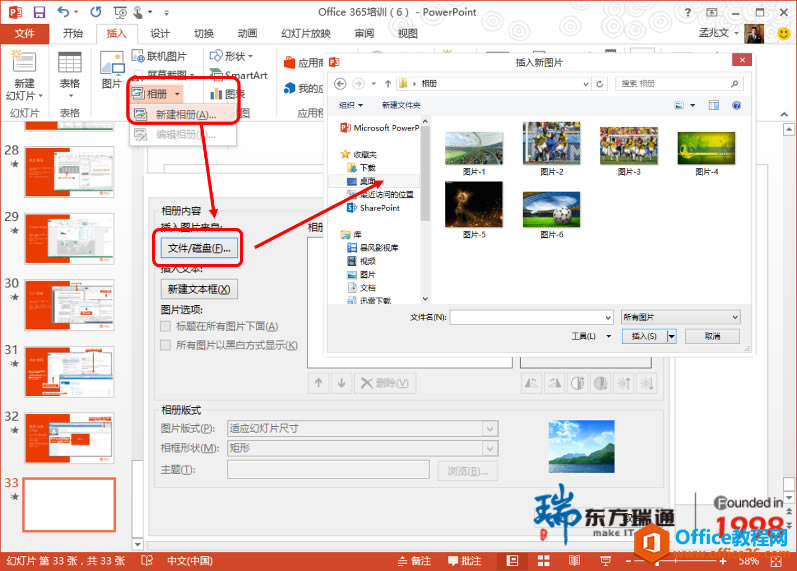
Task: Switch to Normal view in status bar
Action: [512, 561]
